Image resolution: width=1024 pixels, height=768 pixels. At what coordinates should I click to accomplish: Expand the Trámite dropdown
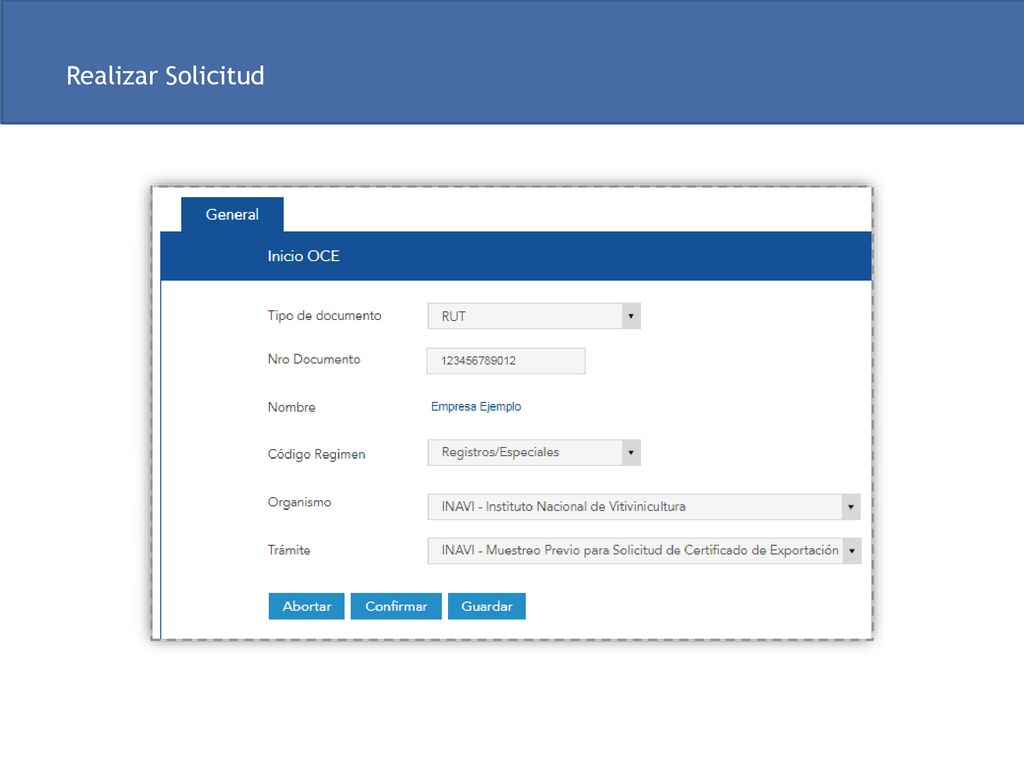pyautogui.click(x=644, y=551)
